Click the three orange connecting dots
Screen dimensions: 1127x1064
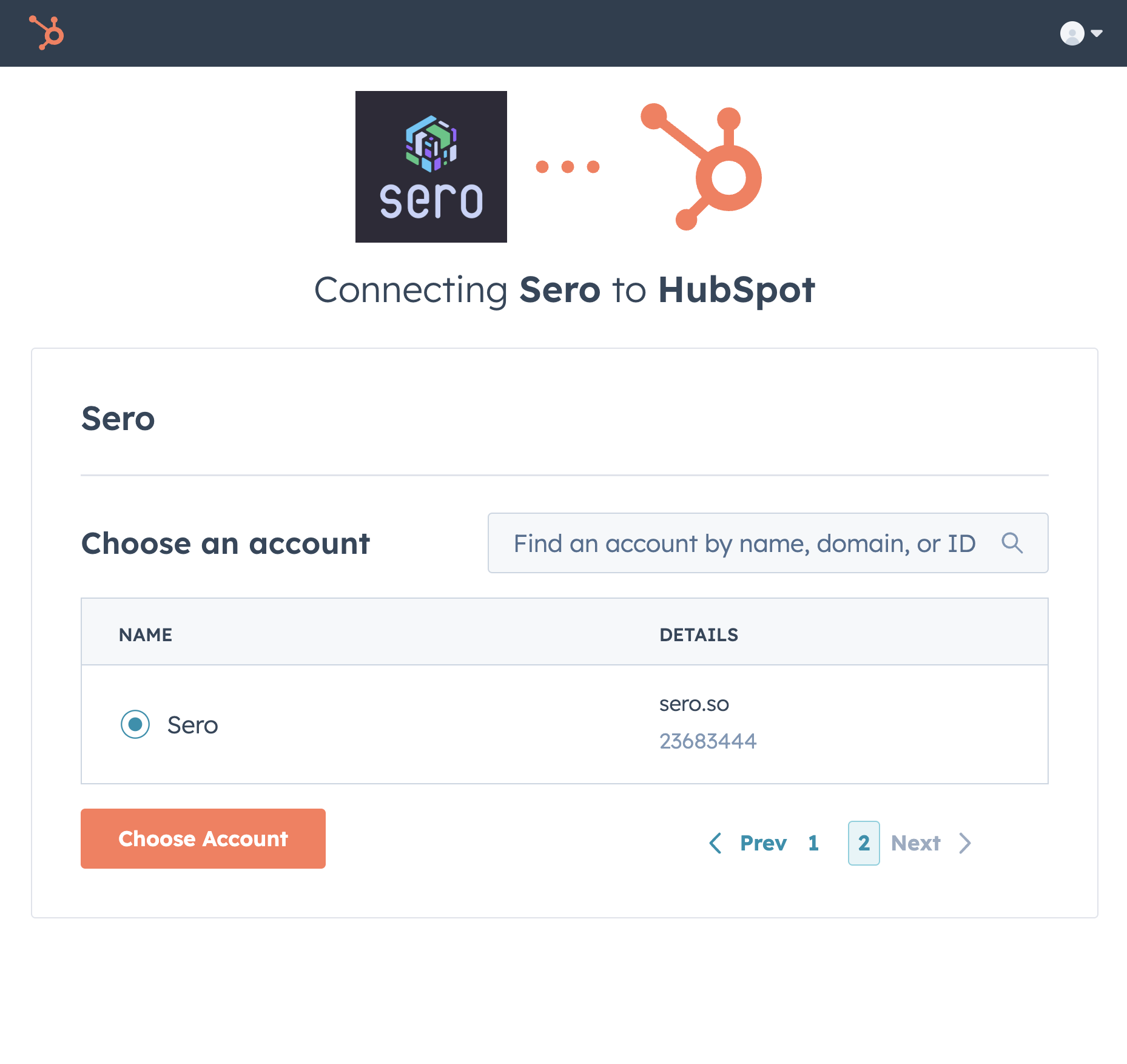tap(567, 167)
